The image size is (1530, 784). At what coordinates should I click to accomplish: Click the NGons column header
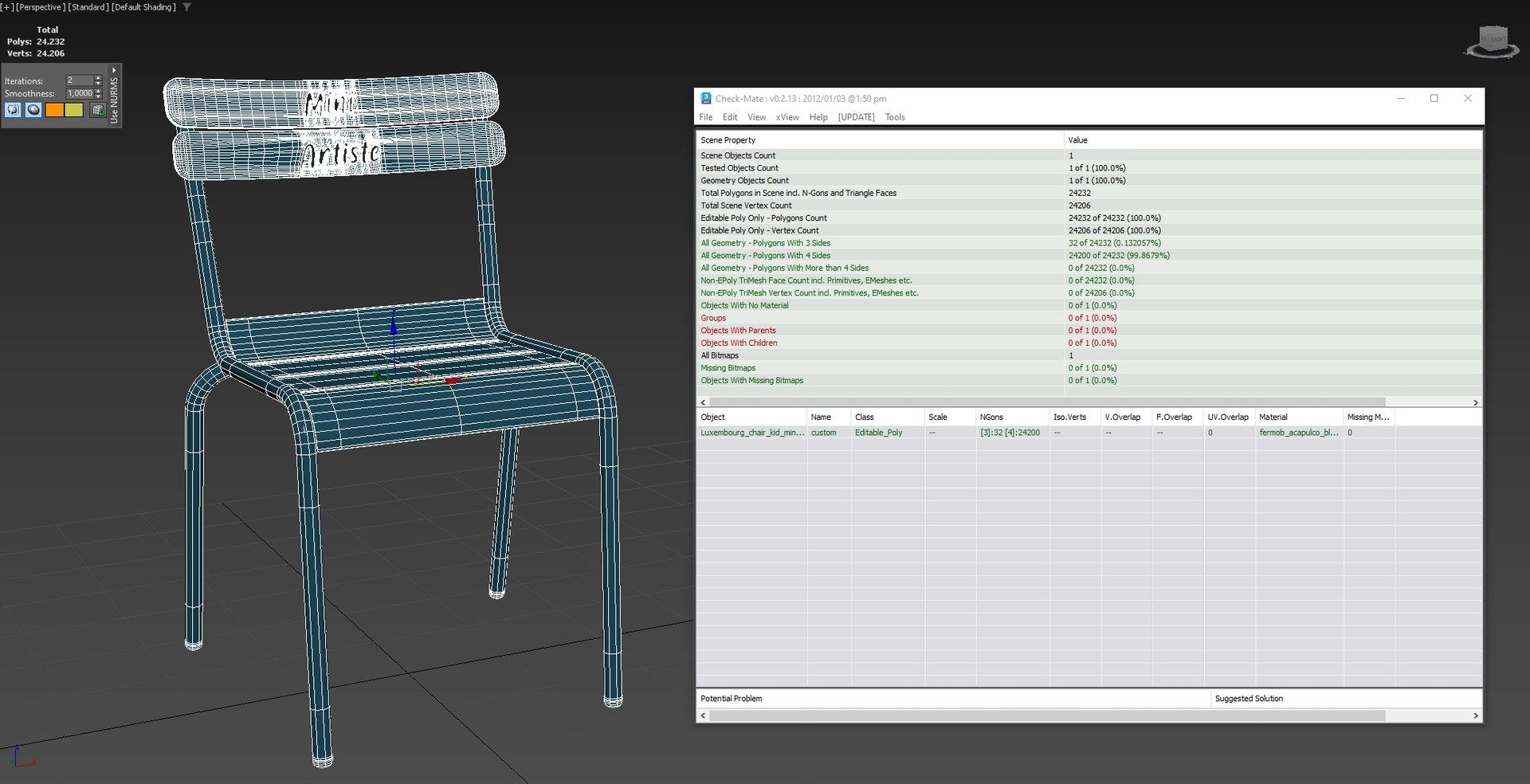(1012, 417)
